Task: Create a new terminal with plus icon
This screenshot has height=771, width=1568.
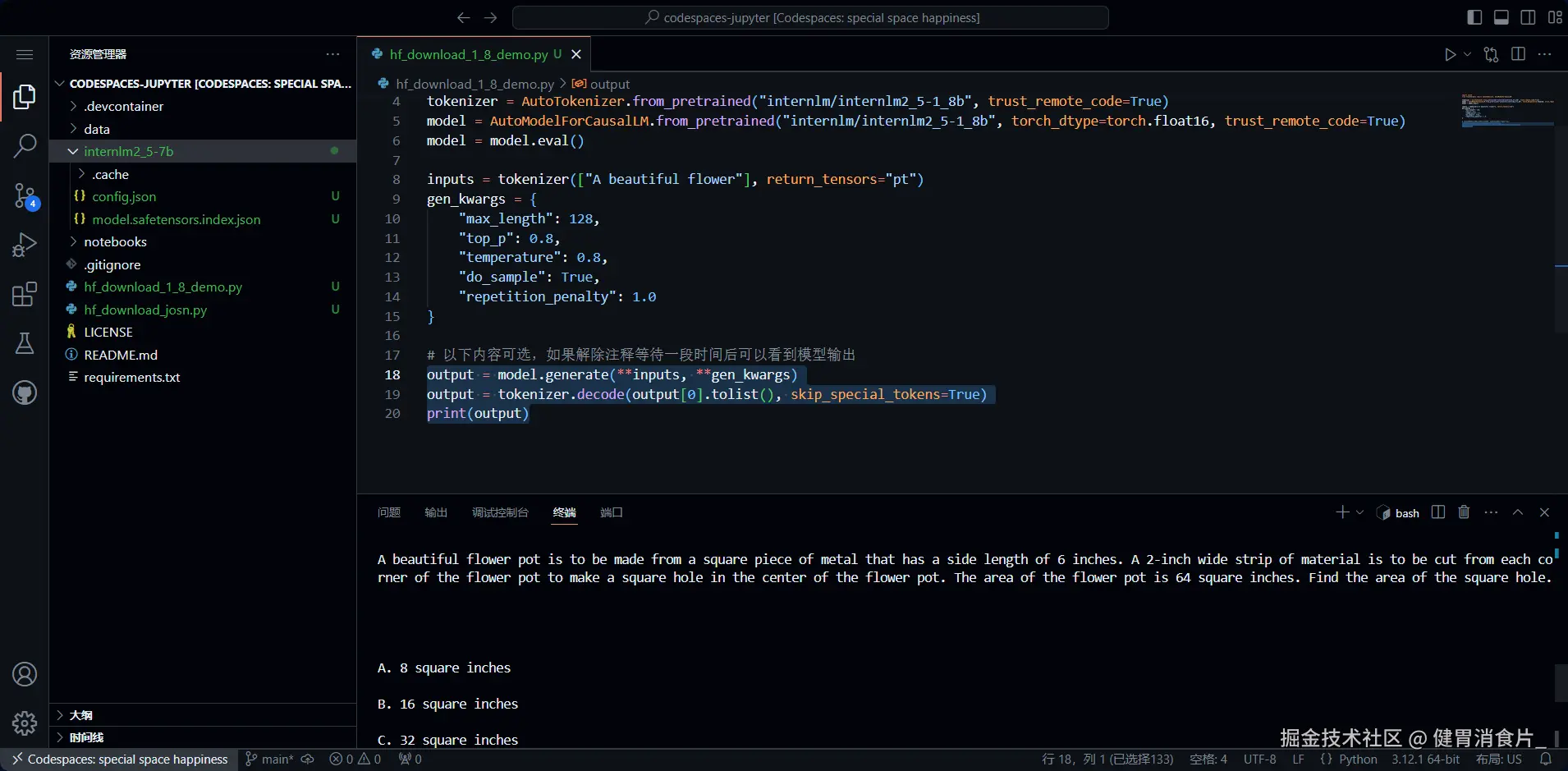Action: coord(1342,512)
